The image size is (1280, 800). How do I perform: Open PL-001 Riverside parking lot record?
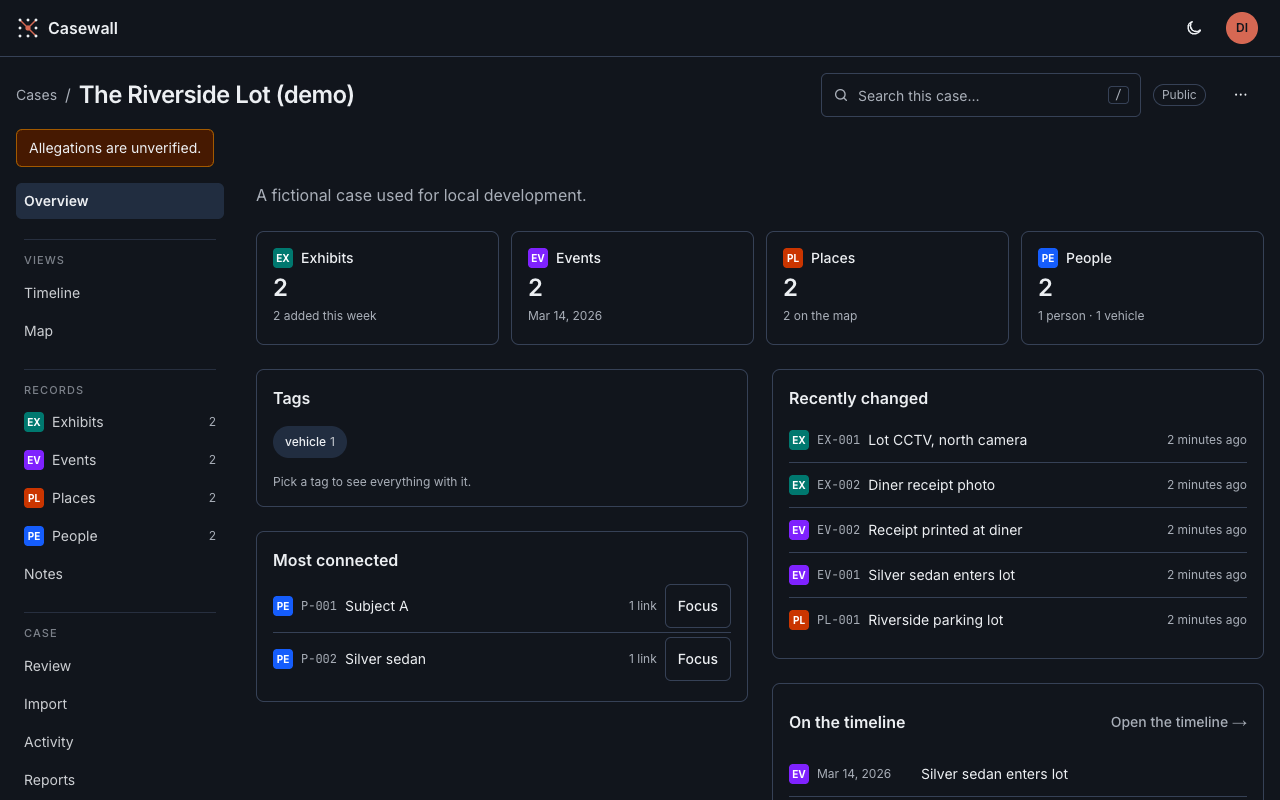1018,620
